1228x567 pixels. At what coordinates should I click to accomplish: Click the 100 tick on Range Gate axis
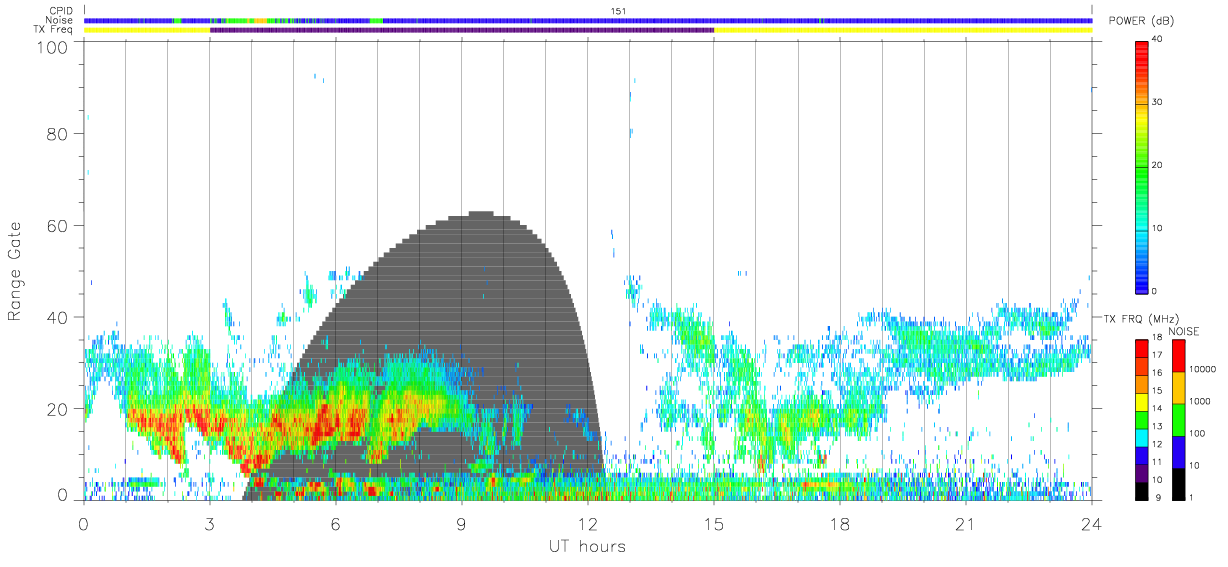(51, 47)
